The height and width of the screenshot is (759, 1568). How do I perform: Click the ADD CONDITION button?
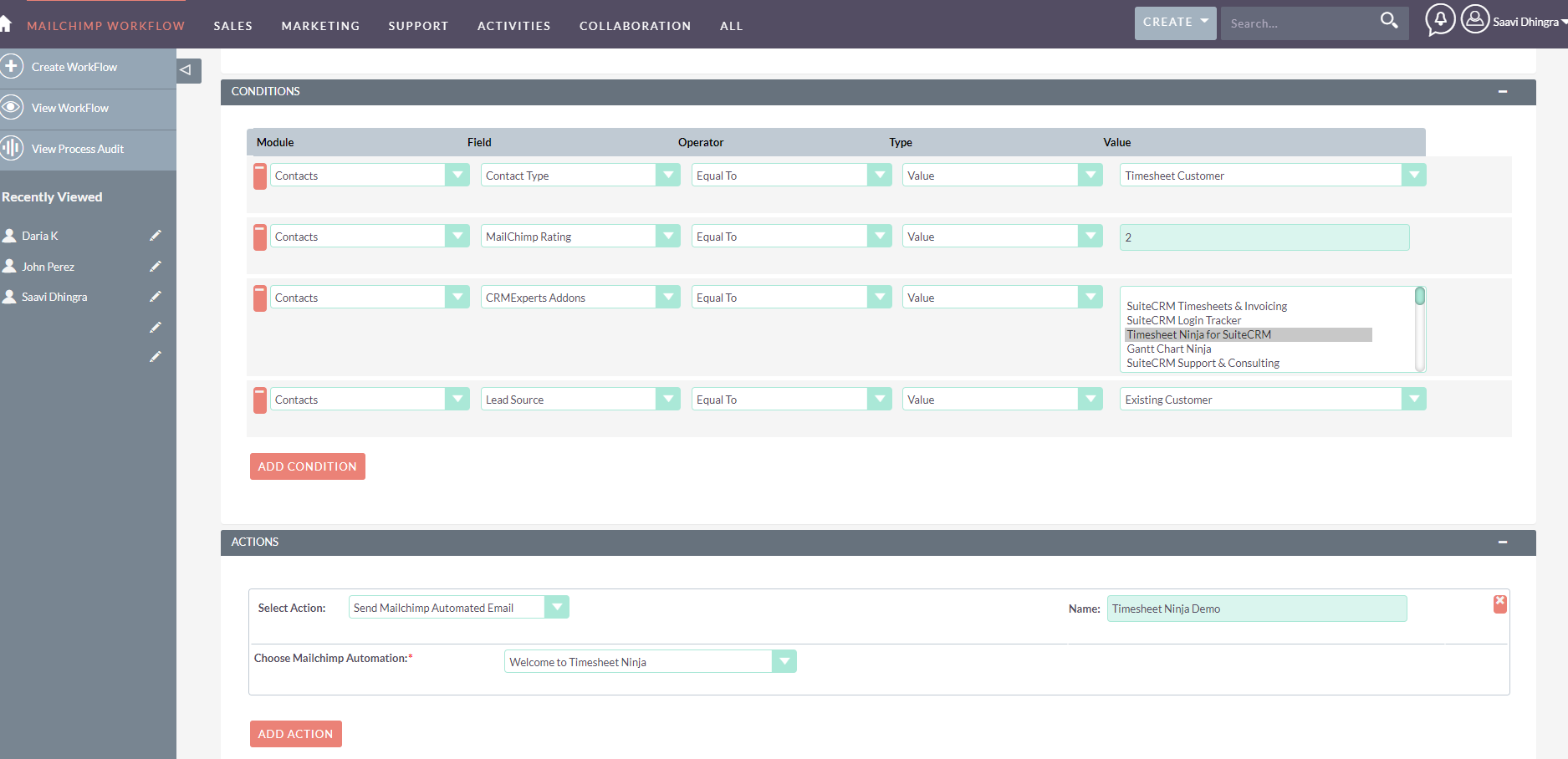pos(307,466)
